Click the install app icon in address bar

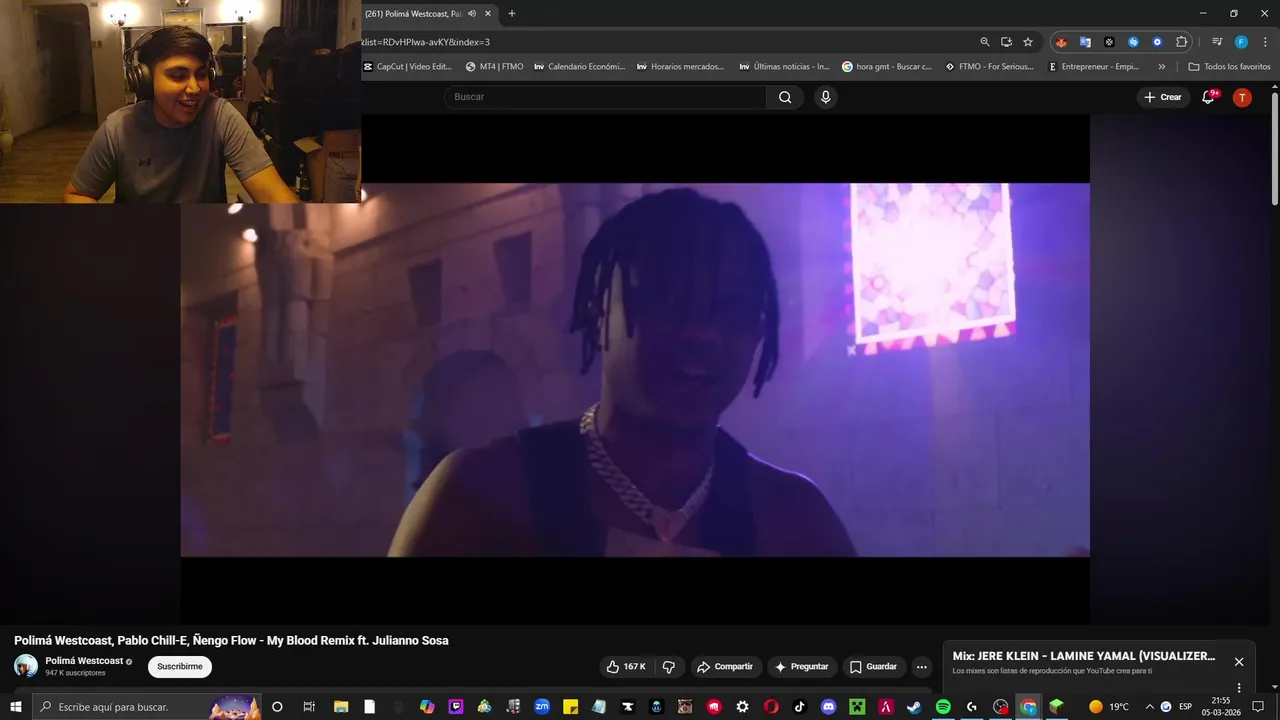point(1006,42)
